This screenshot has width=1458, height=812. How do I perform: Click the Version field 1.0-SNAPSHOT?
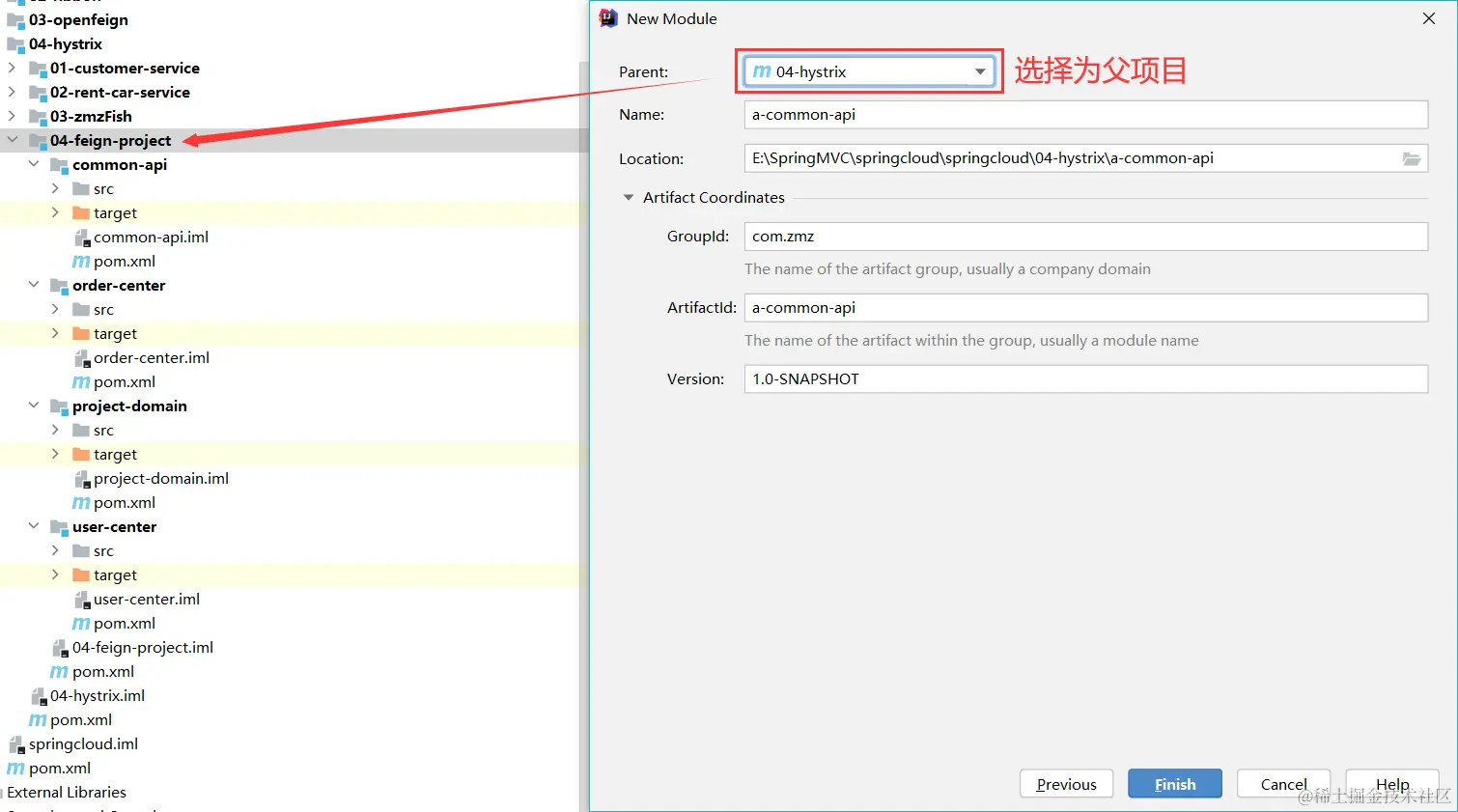pos(1085,378)
